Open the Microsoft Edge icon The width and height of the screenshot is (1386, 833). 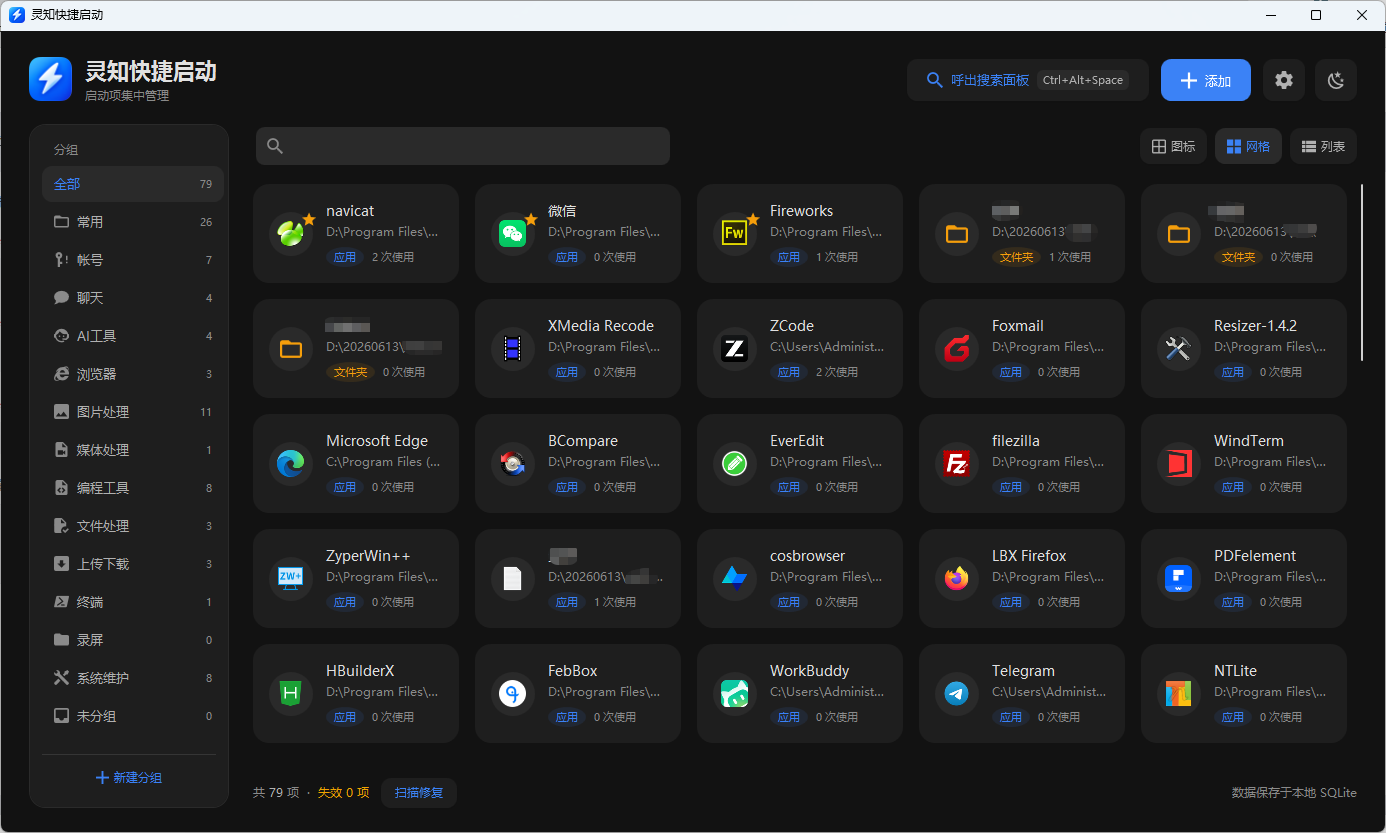click(291, 464)
